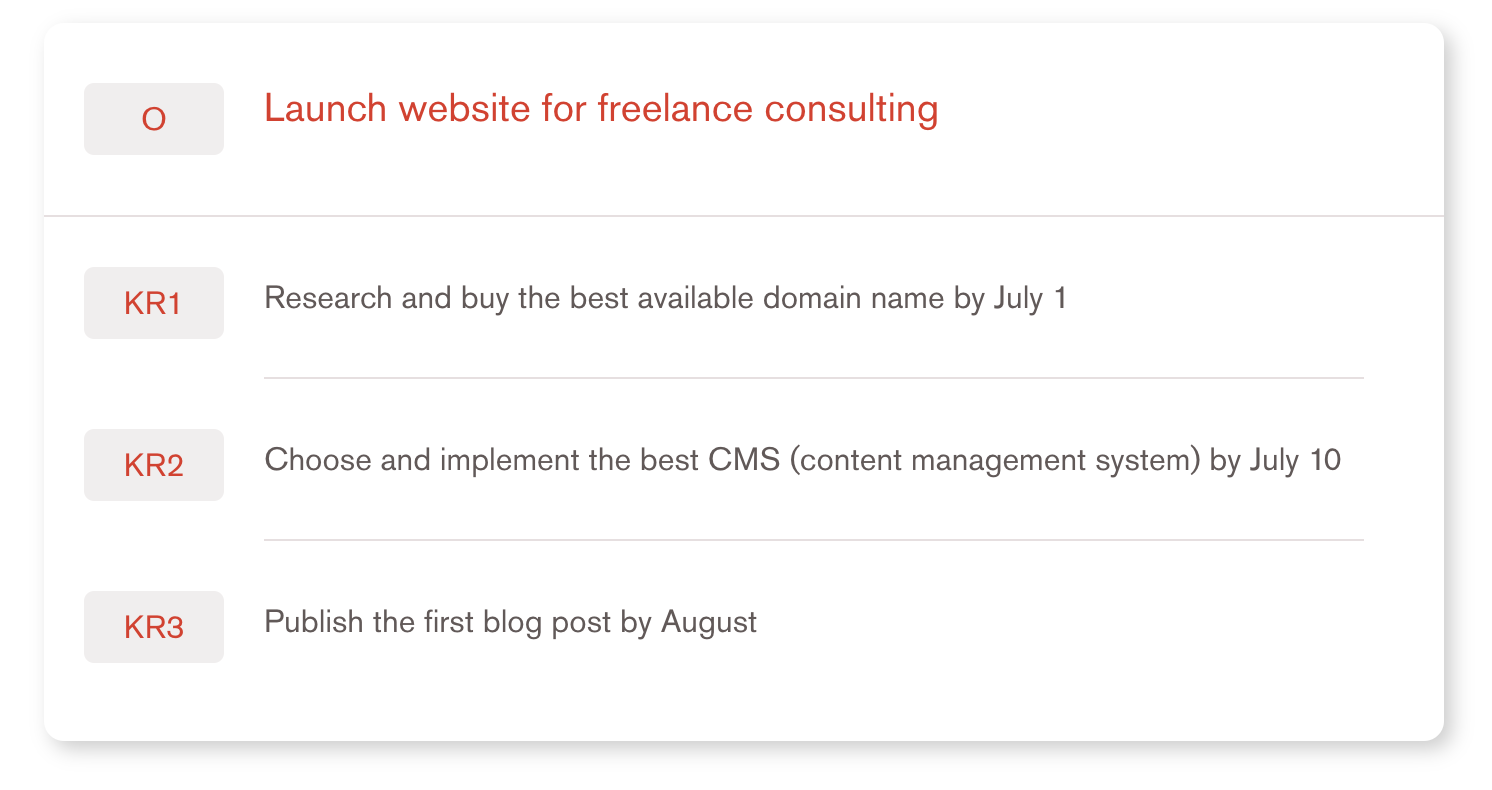
Task: Click the Publish the first blog post text
Action: [x=510, y=622]
